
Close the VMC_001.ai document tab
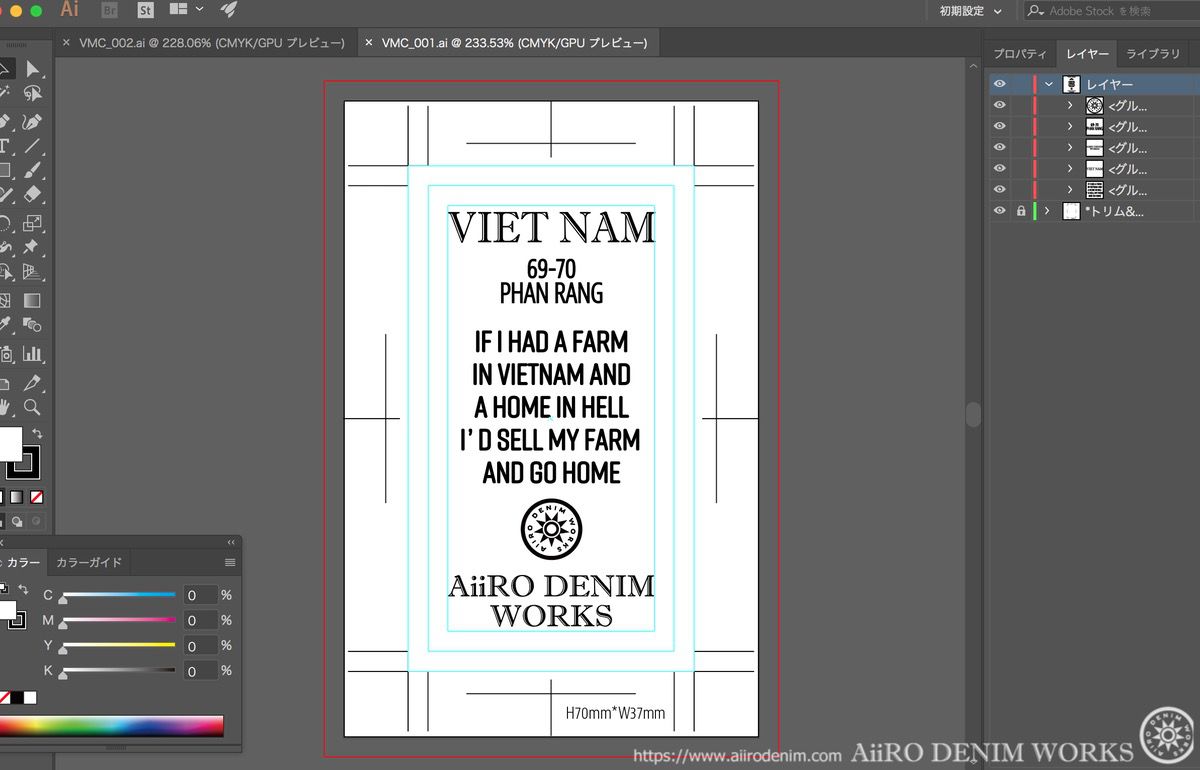368,43
